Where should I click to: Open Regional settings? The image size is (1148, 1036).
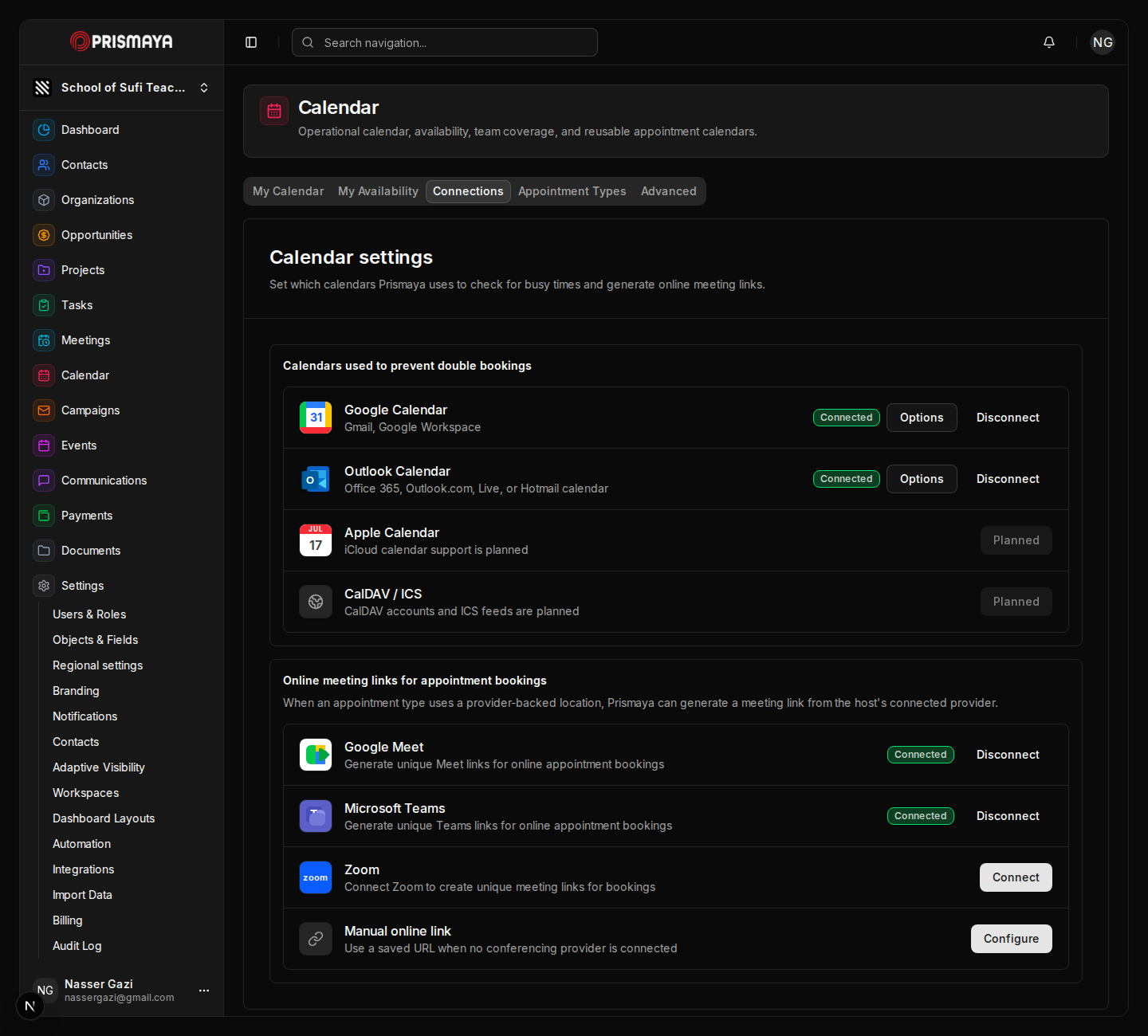[x=97, y=665]
